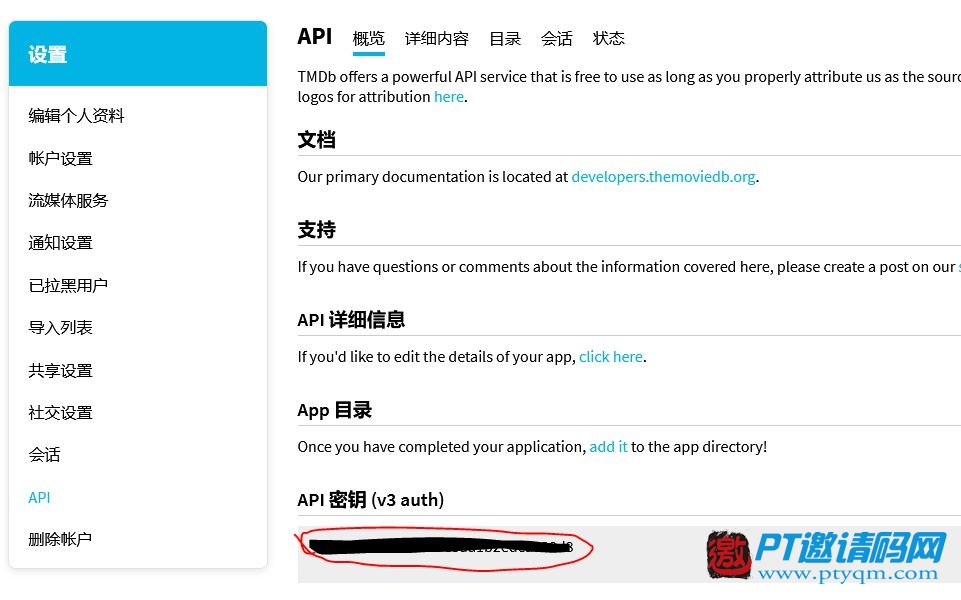Click the 'Our primary documentation is located at' text

tap(433, 177)
